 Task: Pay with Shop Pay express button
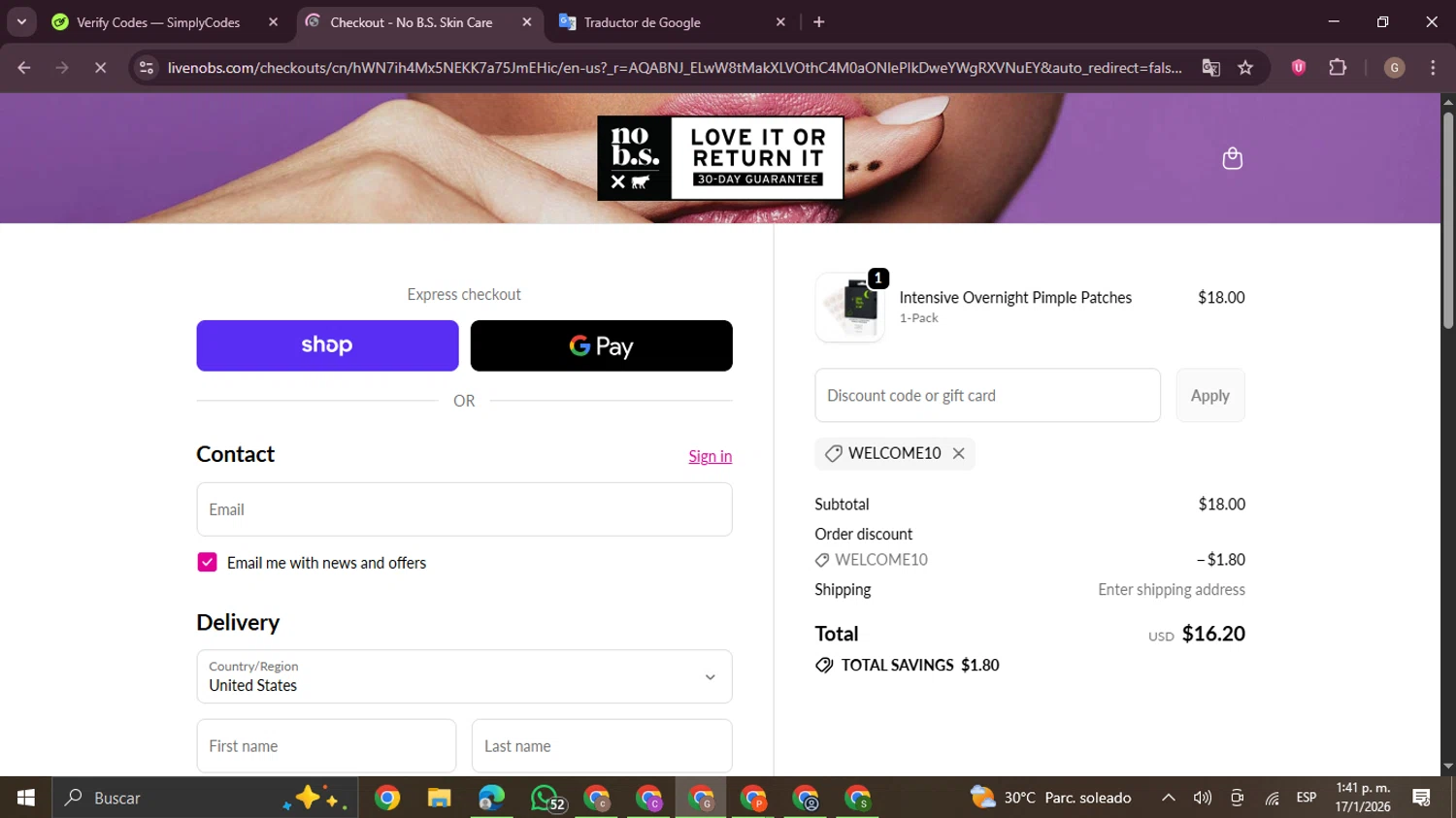(x=327, y=345)
